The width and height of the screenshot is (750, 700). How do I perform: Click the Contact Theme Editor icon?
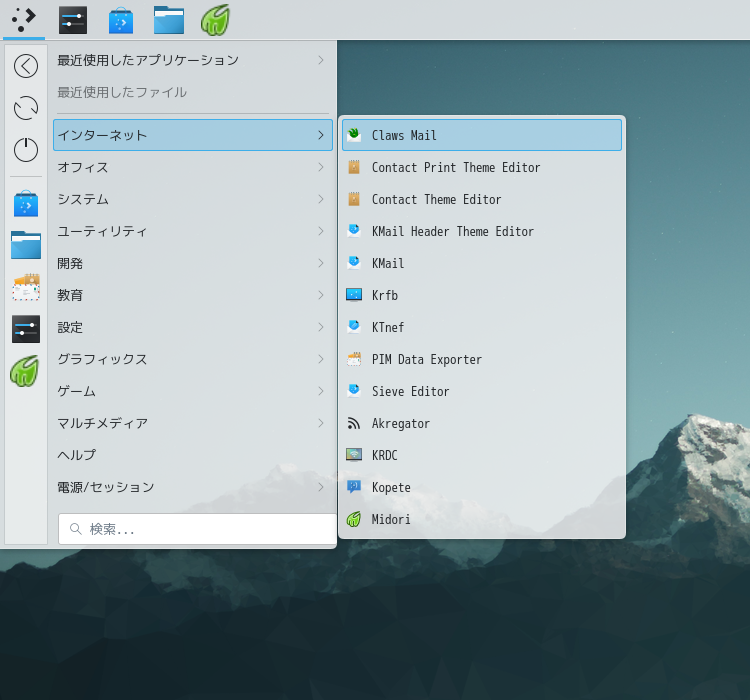point(354,199)
